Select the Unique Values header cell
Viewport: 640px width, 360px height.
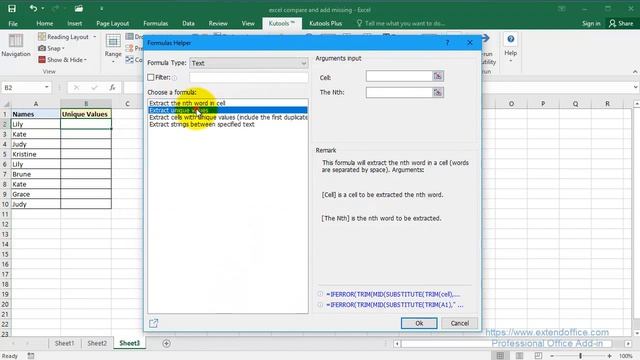(86, 114)
